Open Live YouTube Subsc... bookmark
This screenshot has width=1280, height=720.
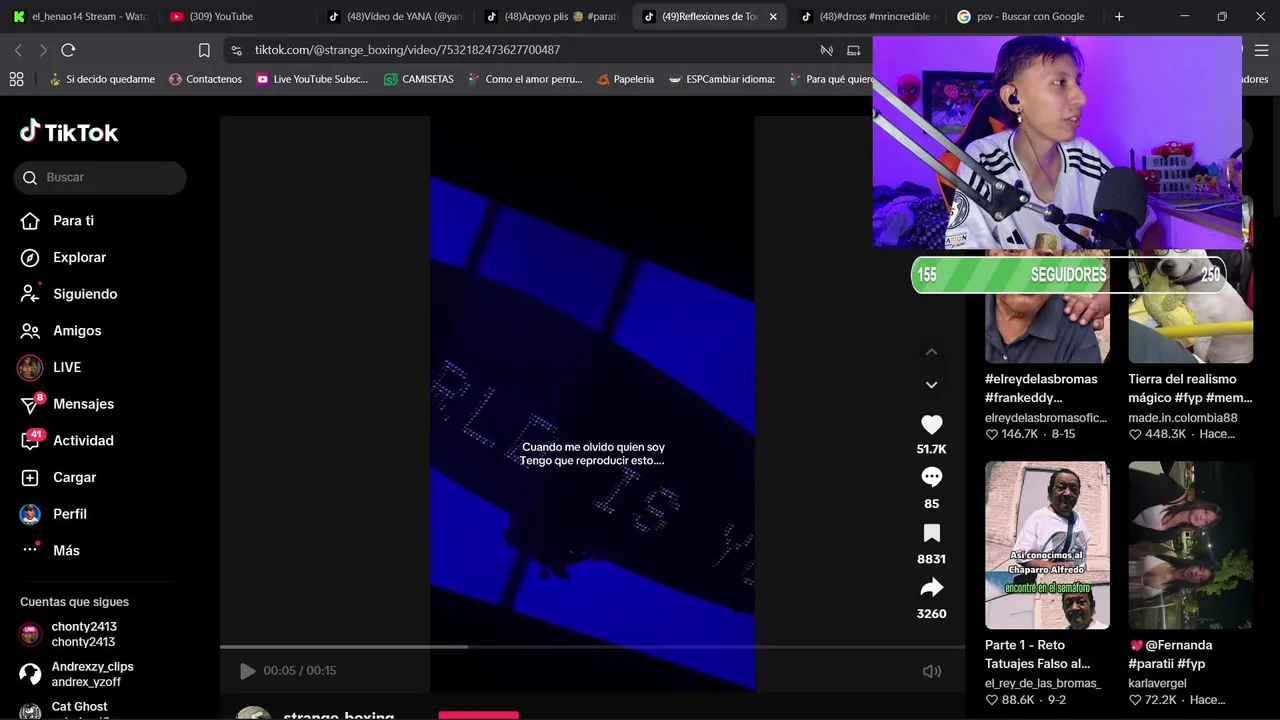click(x=311, y=79)
